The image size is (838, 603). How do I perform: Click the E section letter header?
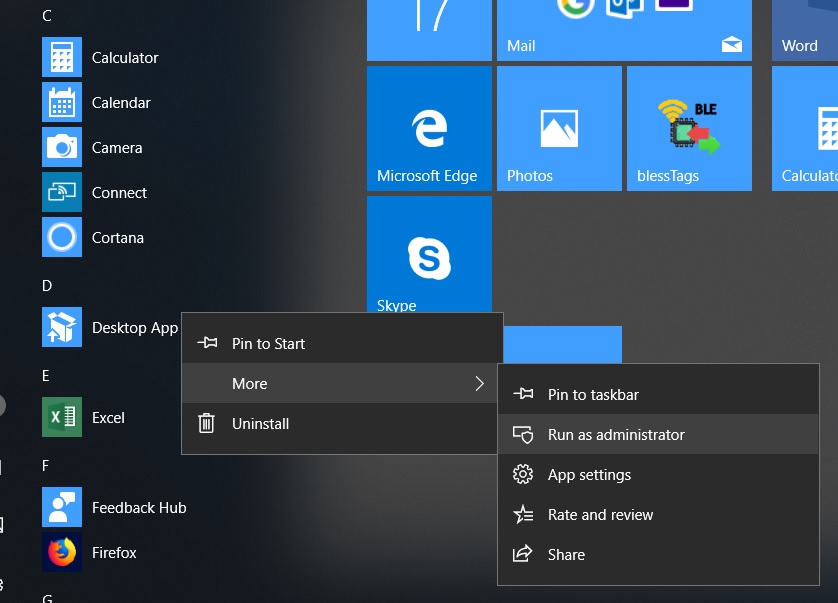point(46,376)
